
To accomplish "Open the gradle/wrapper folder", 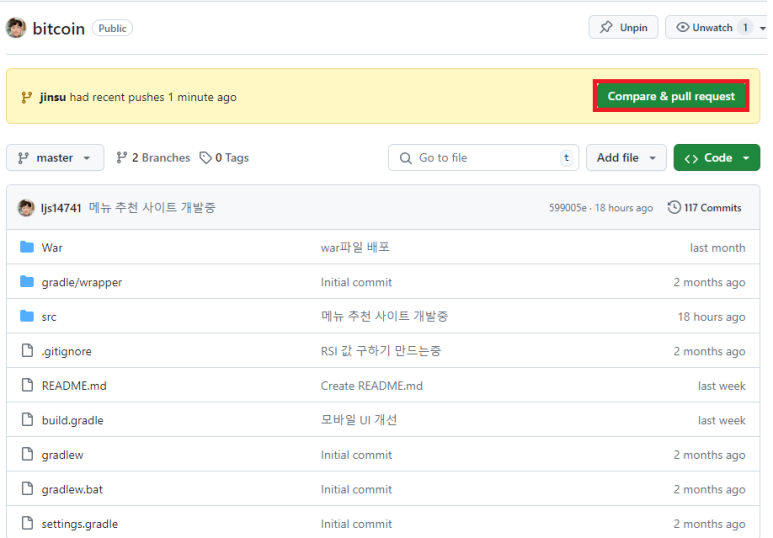I will pos(82,282).
